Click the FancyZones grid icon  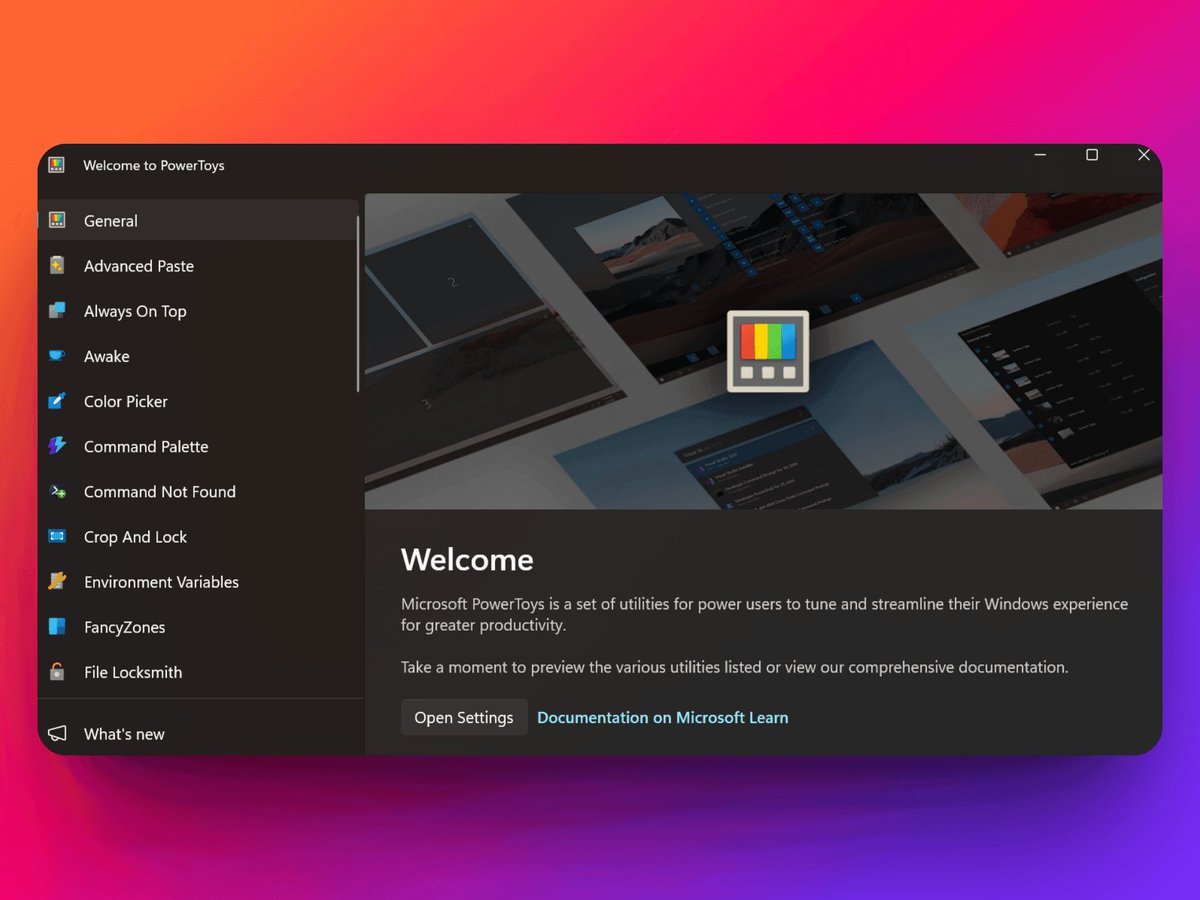click(x=57, y=627)
